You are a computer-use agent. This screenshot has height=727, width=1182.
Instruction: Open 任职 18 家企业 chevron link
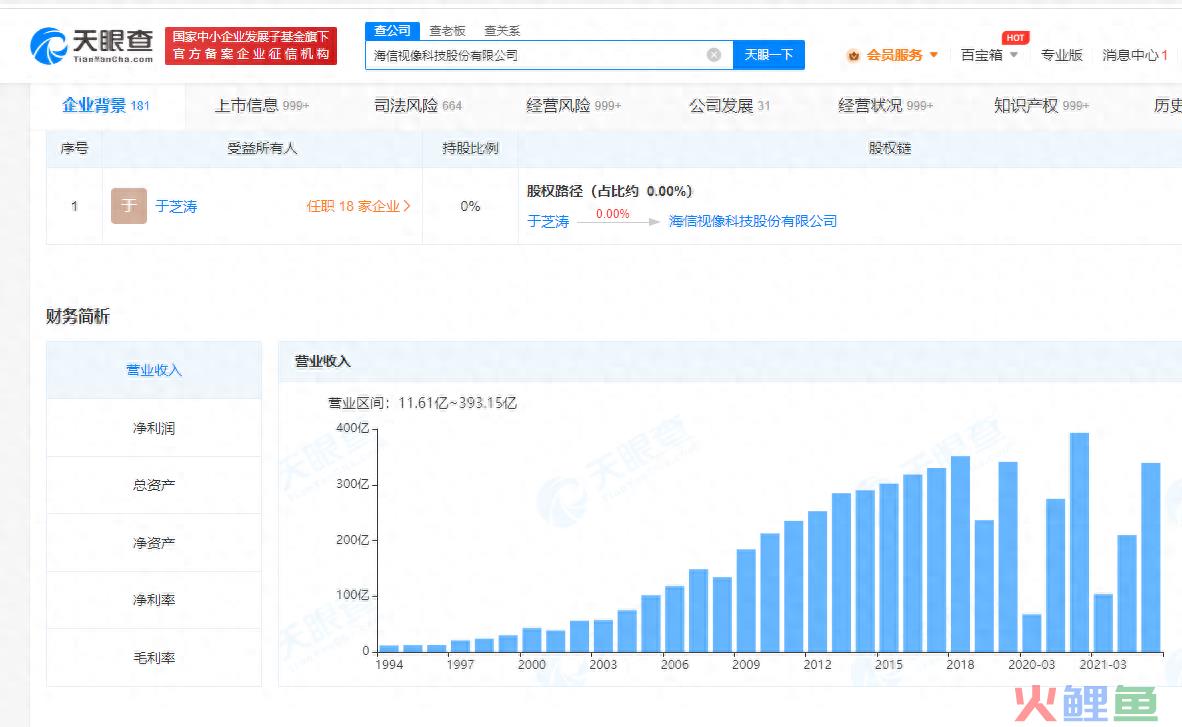pyautogui.click(x=359, y=206)
